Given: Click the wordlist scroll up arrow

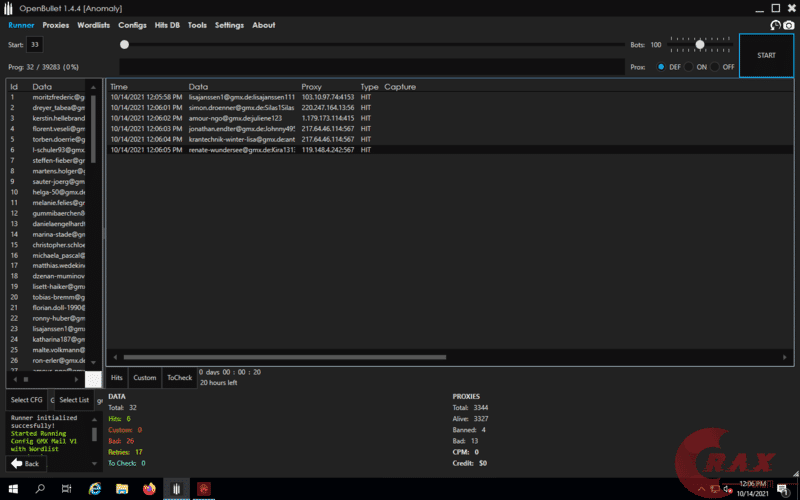Looking at the screenshot, I should pyautogui.click(x=93, y=87).
